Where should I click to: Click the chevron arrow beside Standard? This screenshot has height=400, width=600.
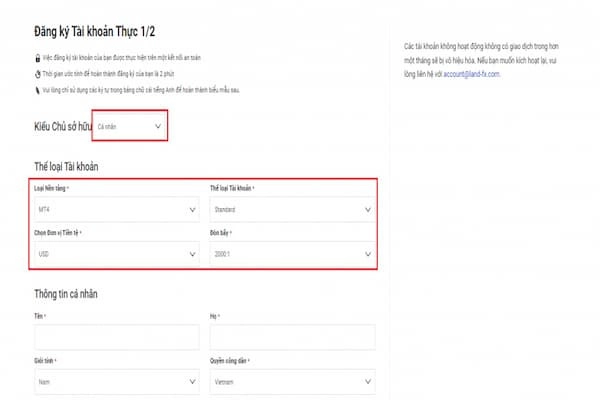pyautogui.click(x=368, y=210)
